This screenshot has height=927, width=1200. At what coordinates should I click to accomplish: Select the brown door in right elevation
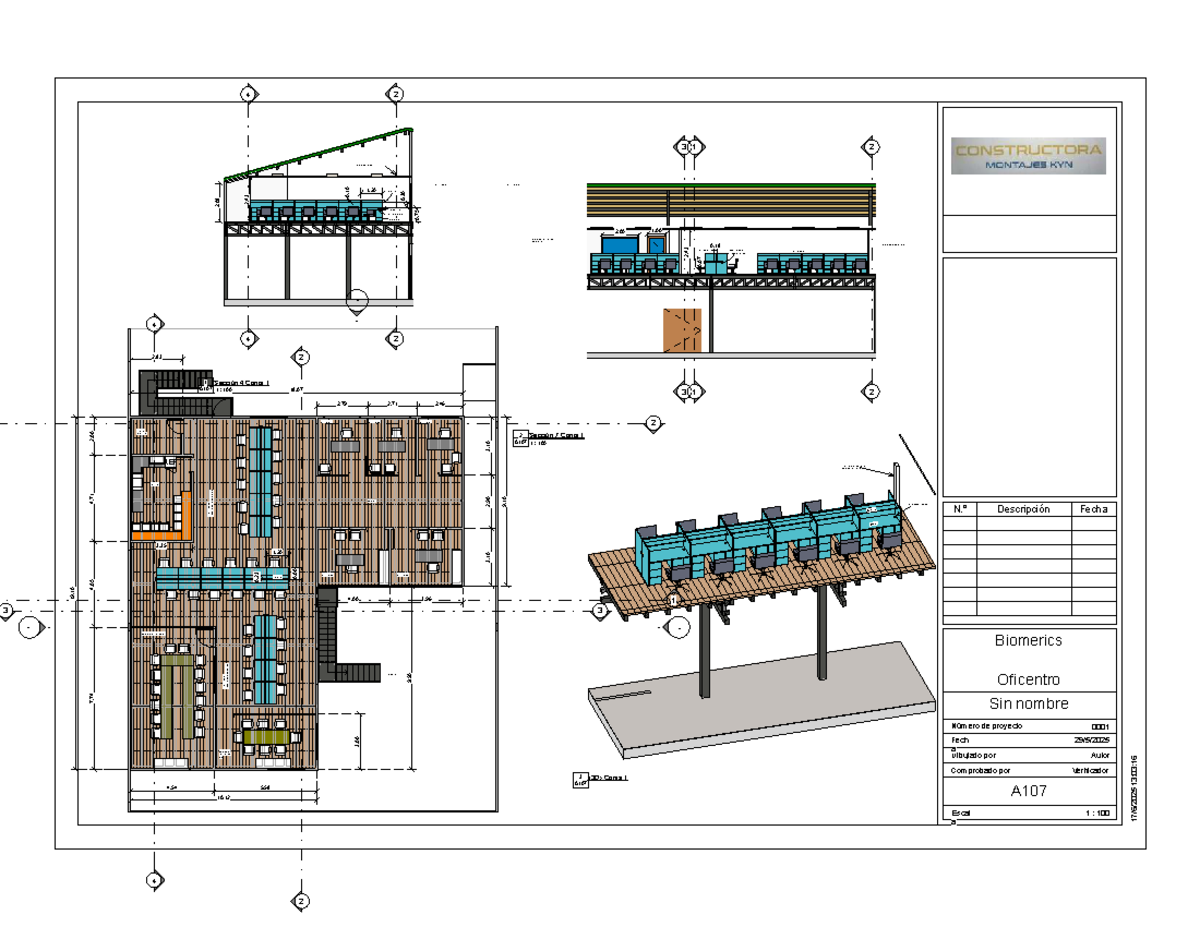(x=682, y=330)
